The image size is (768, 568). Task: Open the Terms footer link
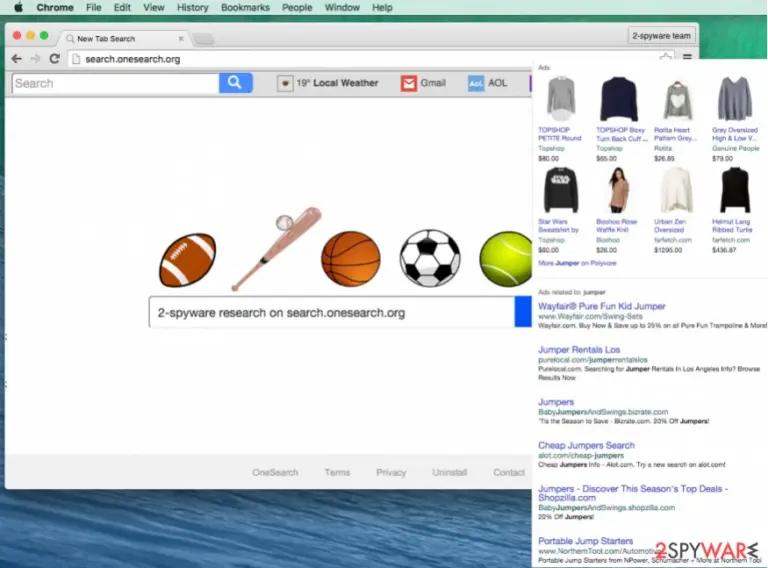(337, 473)
